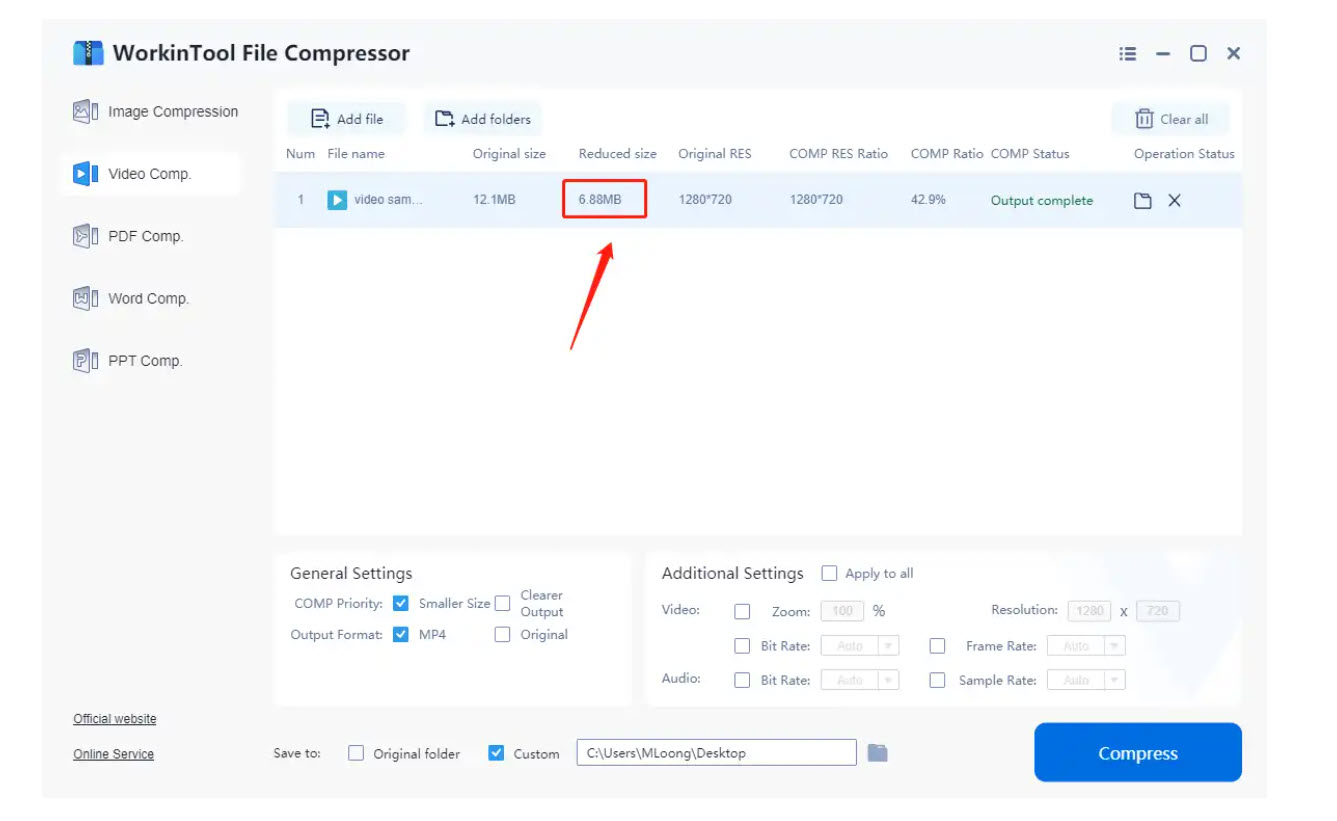Click the Add folders button

click(483, 119)
